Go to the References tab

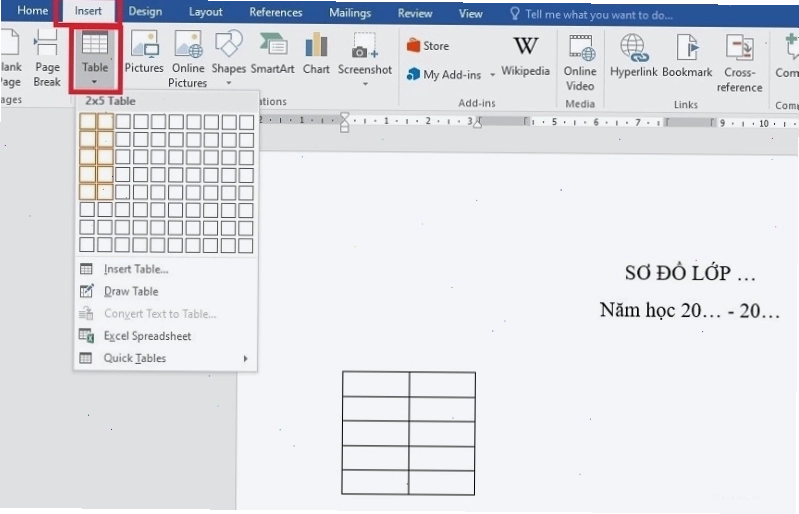(x=276, y=12)
